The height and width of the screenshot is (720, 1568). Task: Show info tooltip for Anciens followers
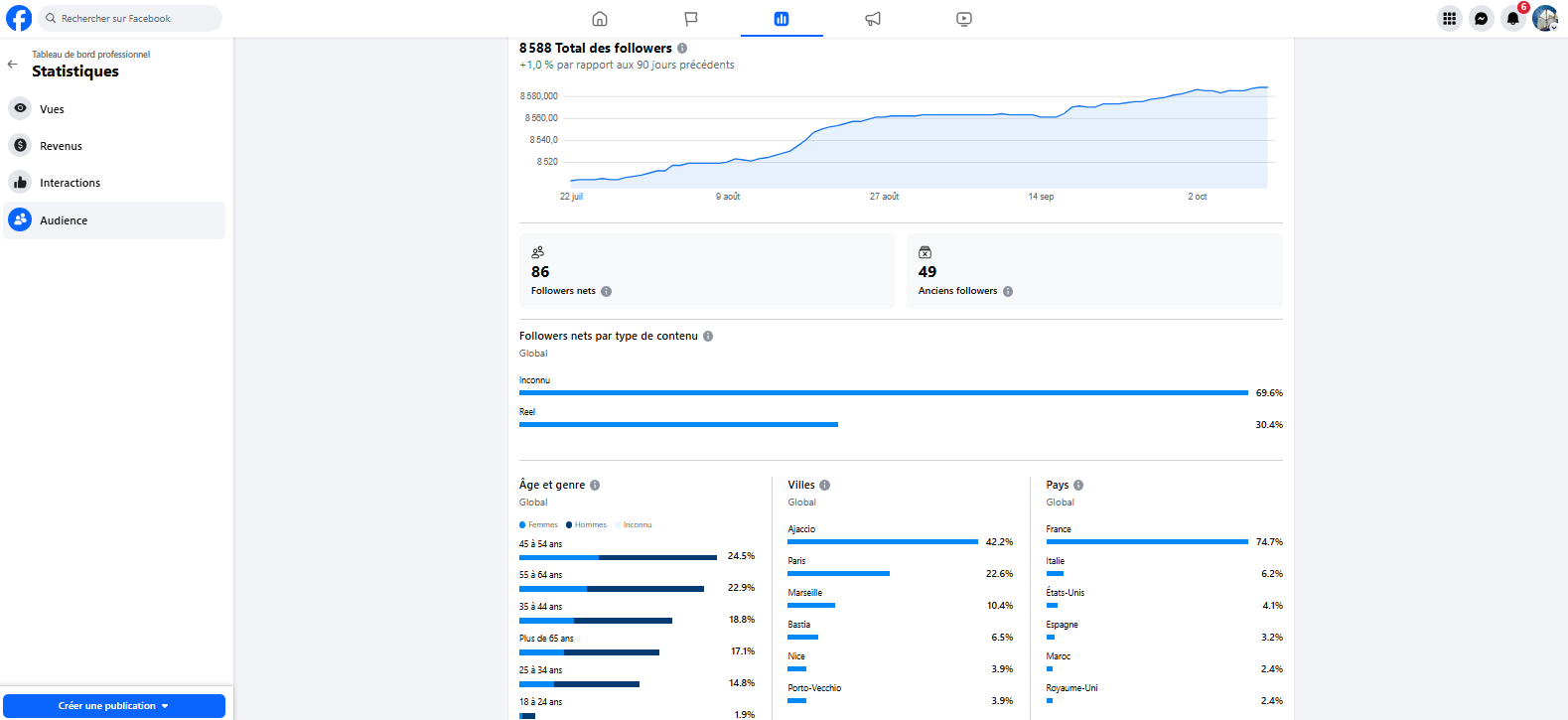click(1008, 291)
